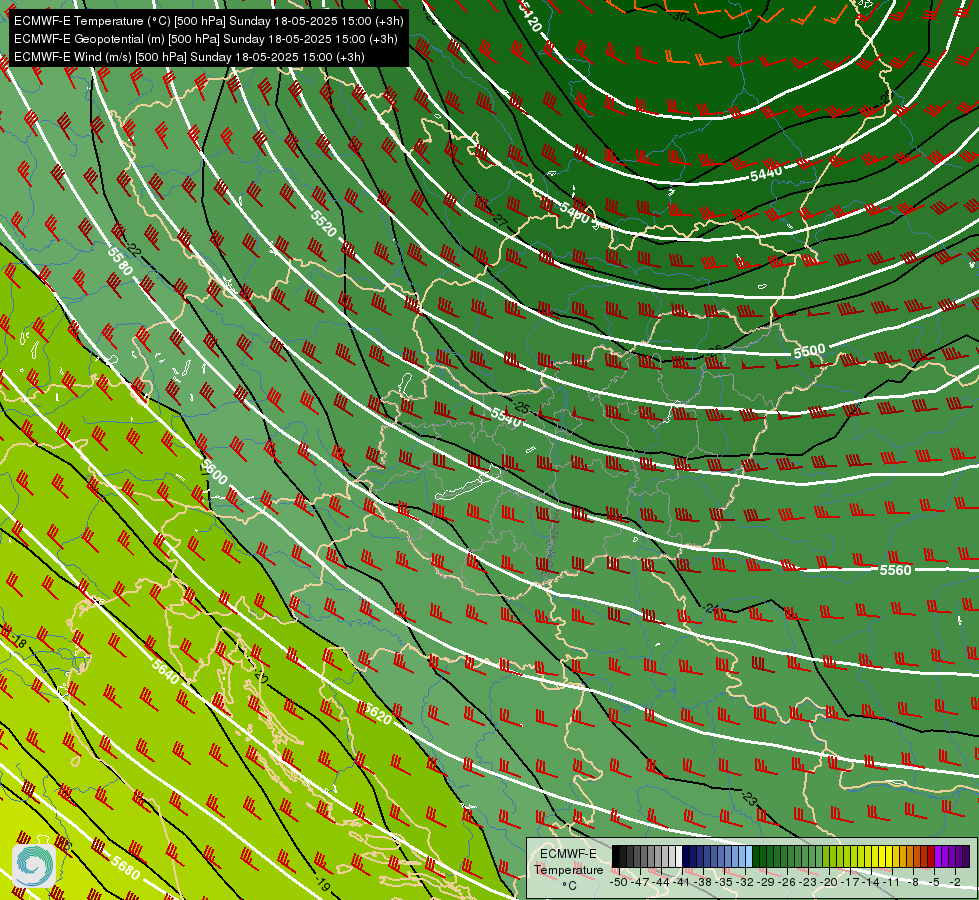Click the -2 value in the legend
The width and height of the screenshot is (979, 900).
click(x=955, y=882)
